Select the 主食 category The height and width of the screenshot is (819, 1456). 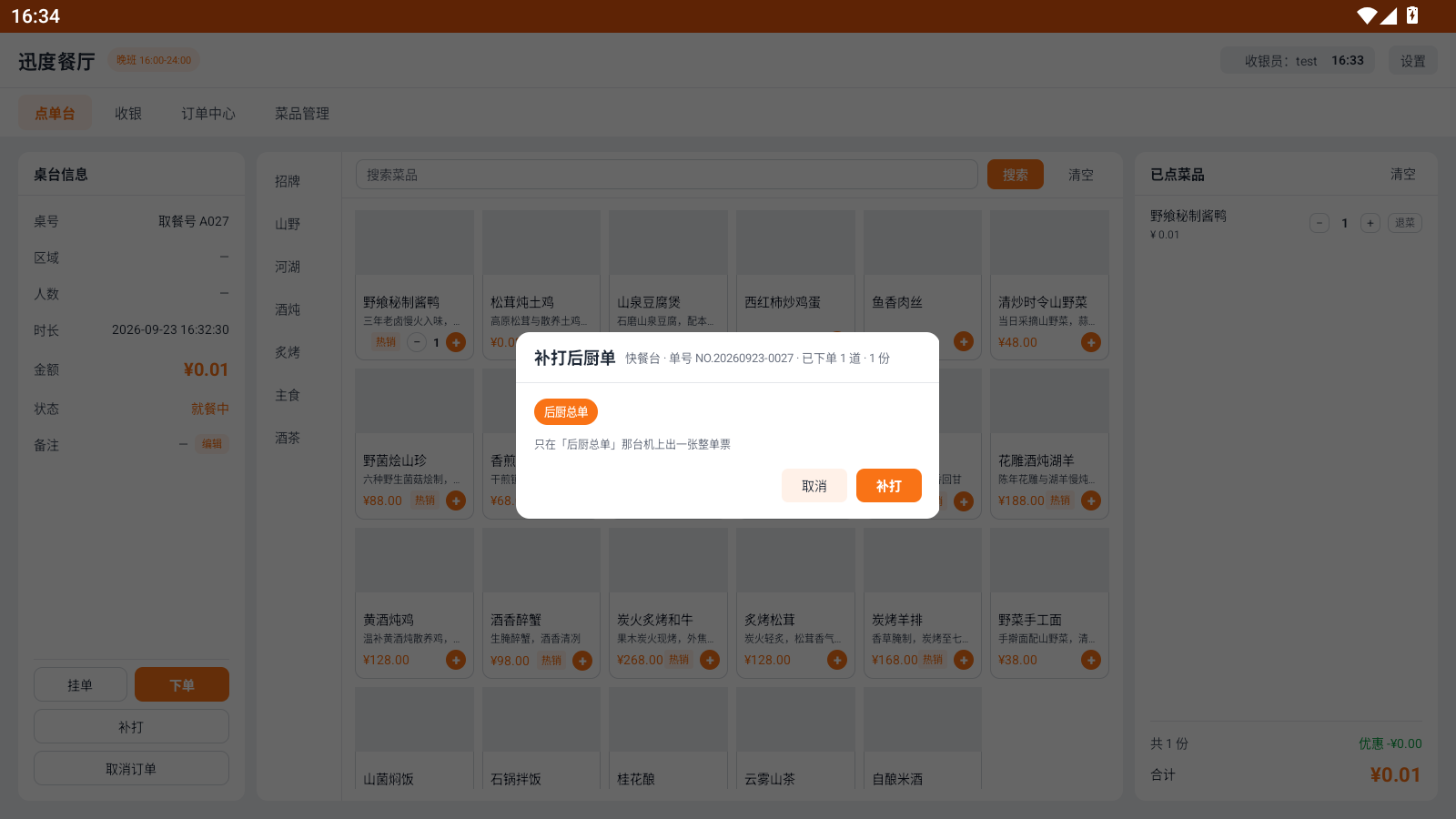(x=288, y=395)
